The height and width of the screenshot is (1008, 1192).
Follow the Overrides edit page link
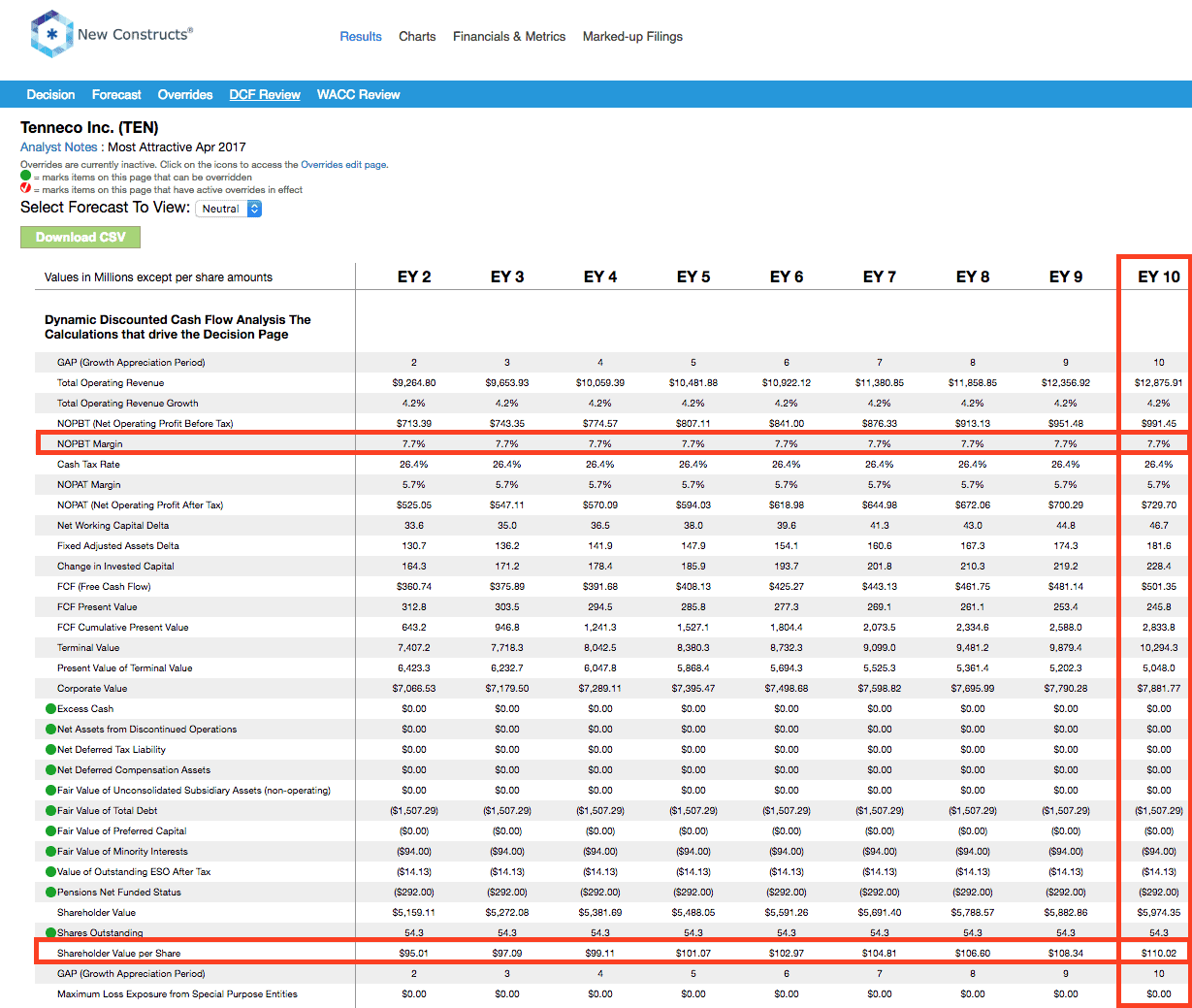click(343, 165)
